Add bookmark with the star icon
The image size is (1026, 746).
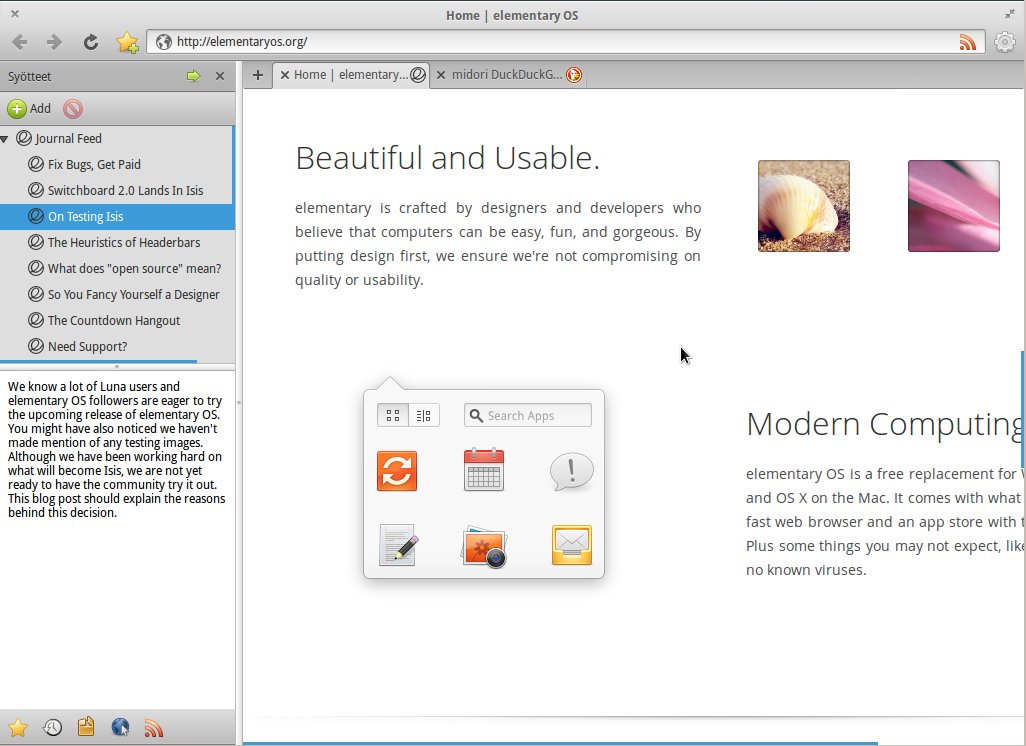point(127,42)
